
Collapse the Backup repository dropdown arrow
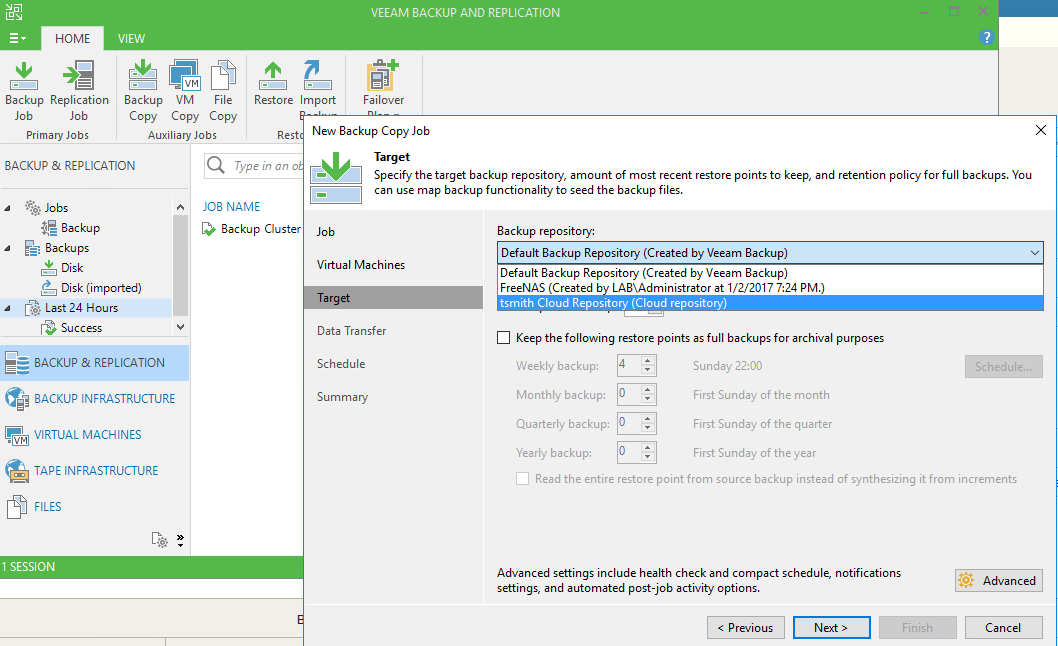(x=1034, y=253)
